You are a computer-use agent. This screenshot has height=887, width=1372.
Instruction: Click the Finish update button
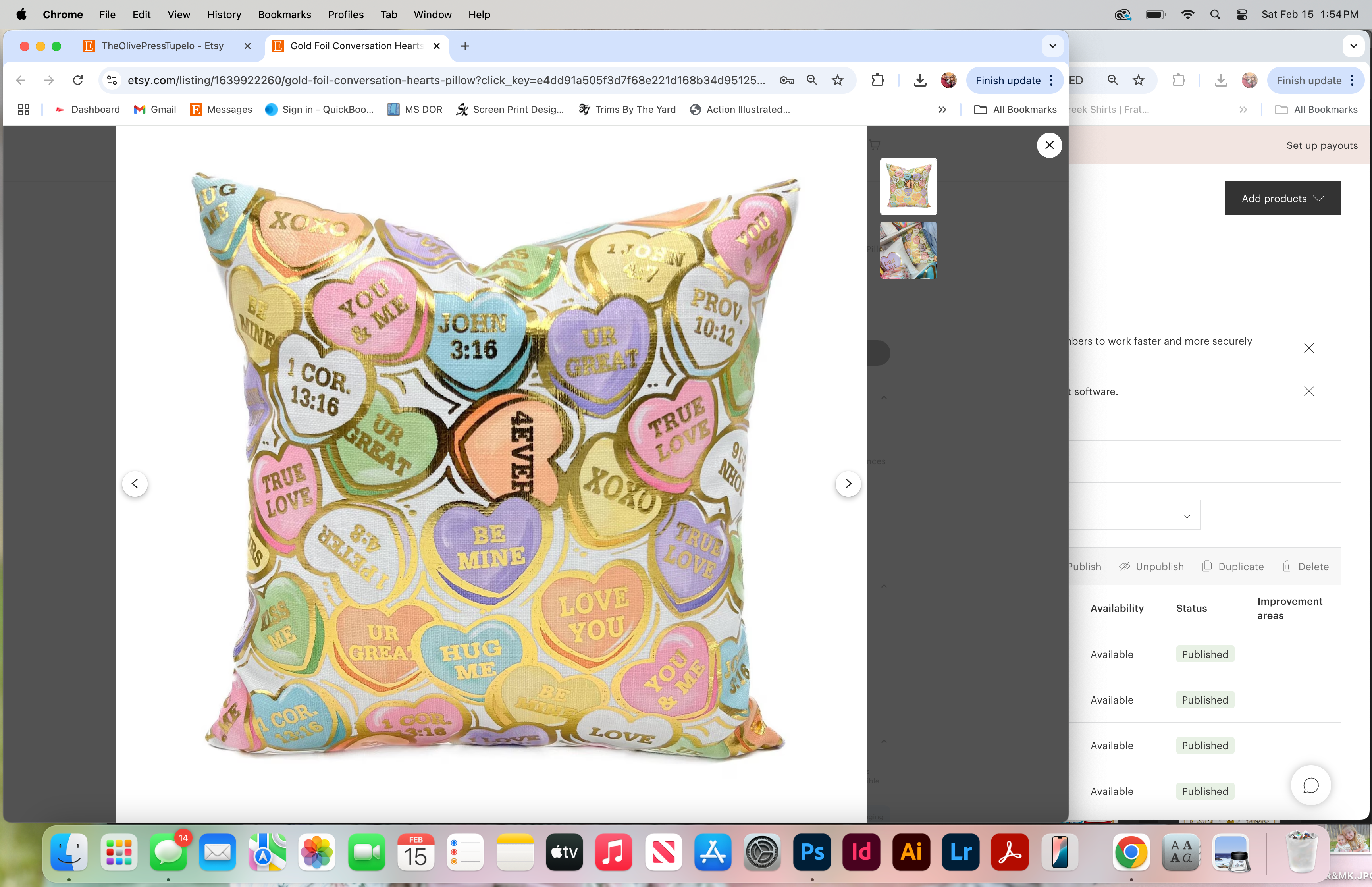pos(1008,81)
